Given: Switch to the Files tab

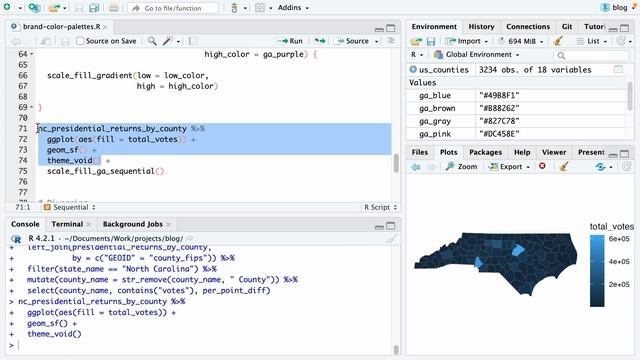Looking at the screenshot, I should pos(420,152).
